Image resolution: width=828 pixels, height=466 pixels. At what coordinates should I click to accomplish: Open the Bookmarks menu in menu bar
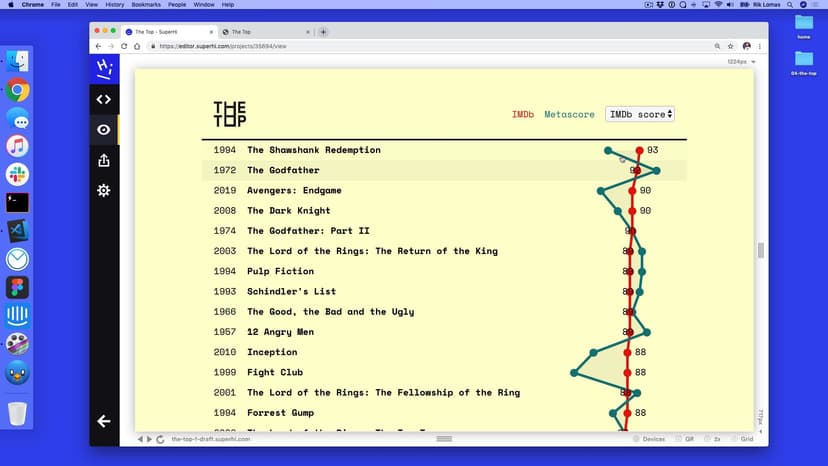(146, 5)
